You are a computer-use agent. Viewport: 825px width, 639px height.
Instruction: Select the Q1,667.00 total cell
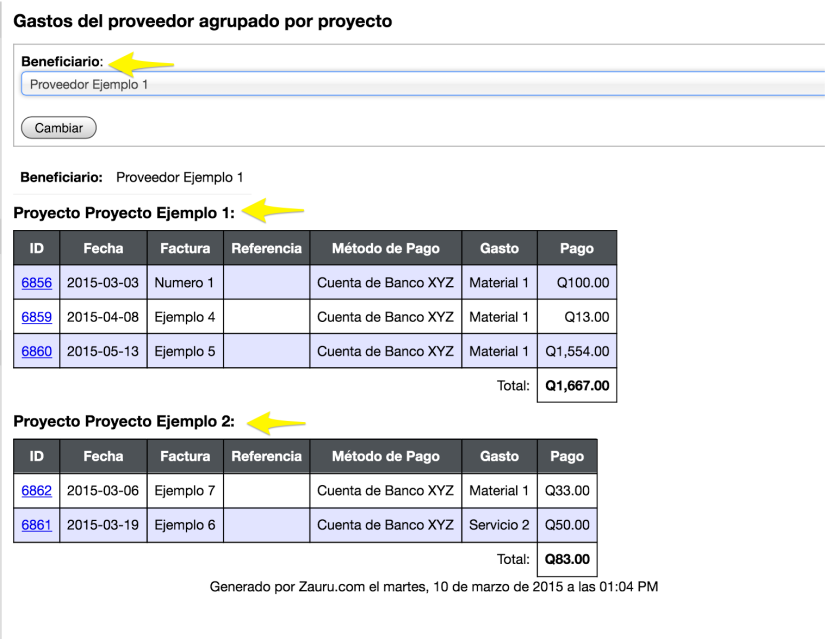pyautogui.click(x=577, y=386)
